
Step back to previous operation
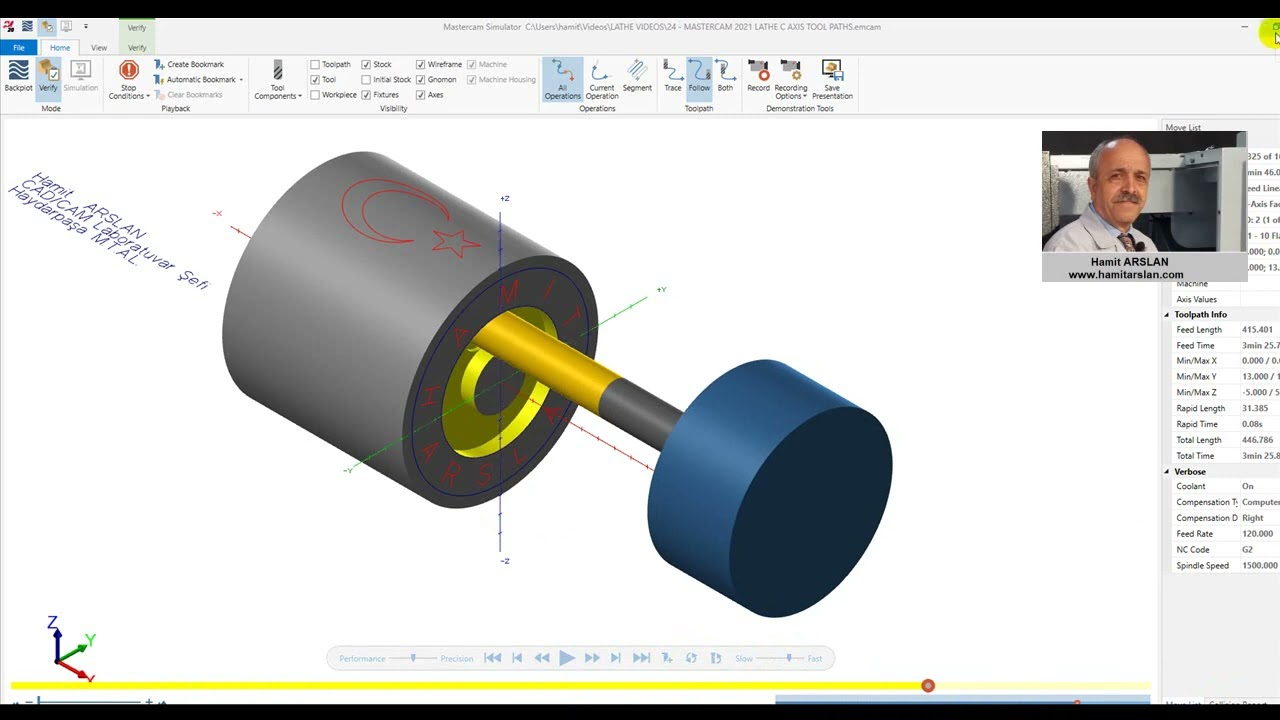[517, 658]
